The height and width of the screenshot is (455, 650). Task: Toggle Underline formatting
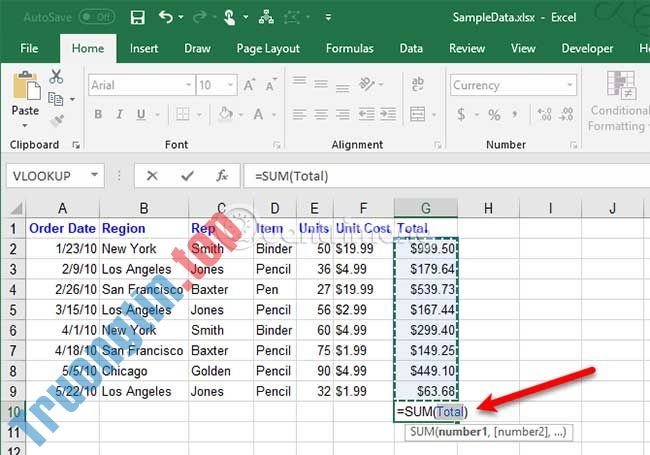click(x=141, y=114)
